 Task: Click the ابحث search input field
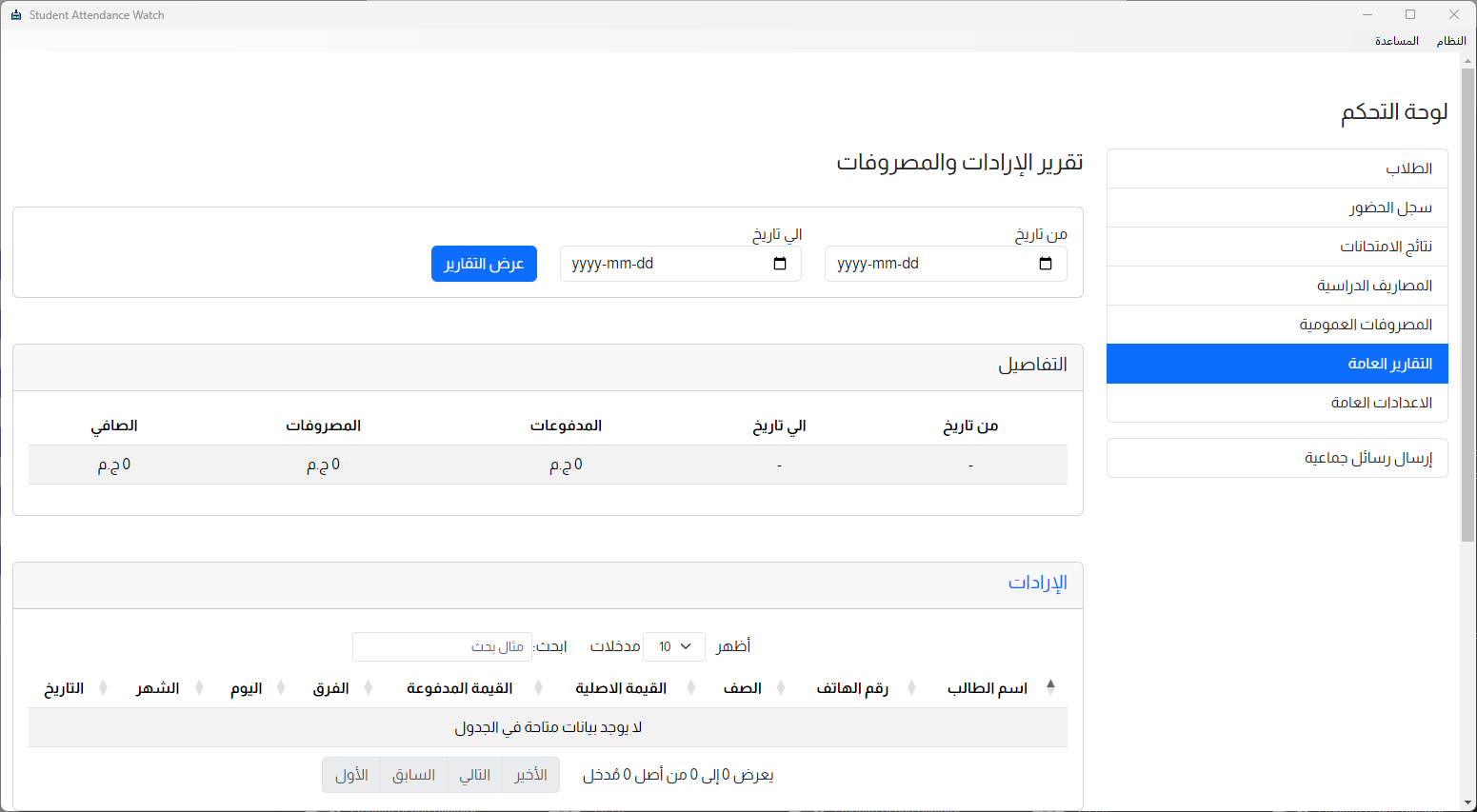442,646
